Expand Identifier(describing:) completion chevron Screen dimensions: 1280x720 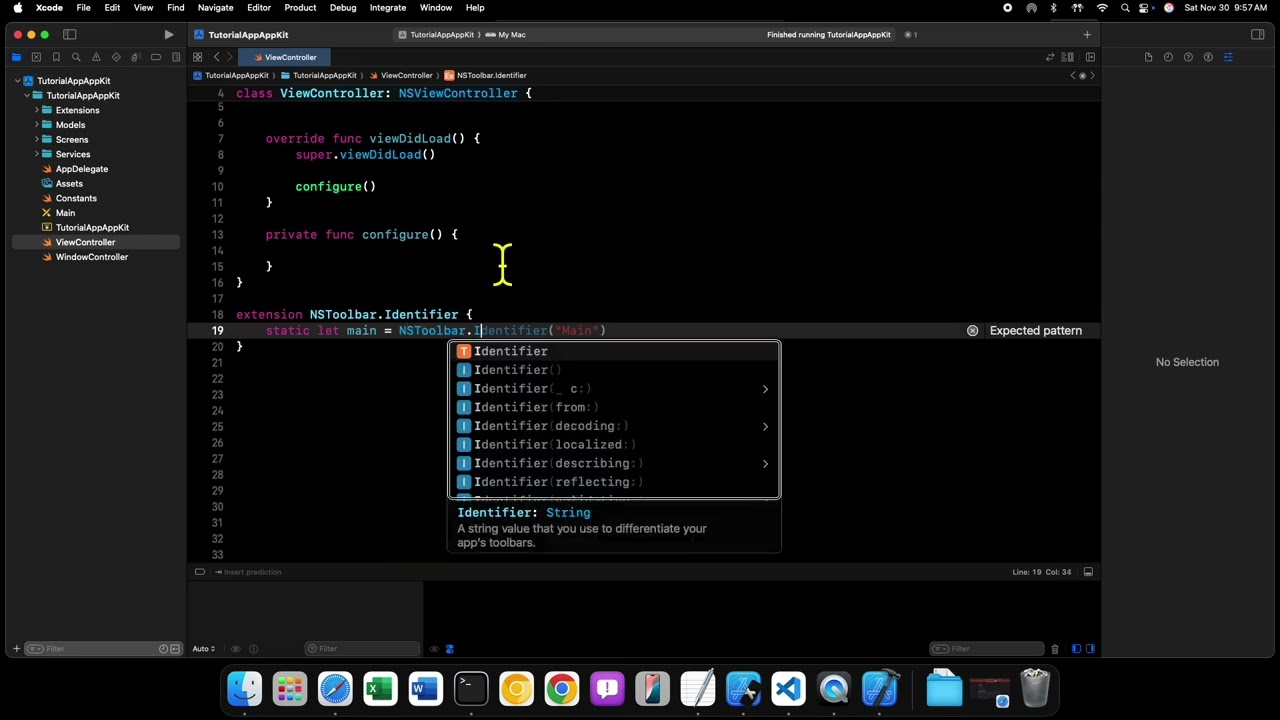point(765,463)
